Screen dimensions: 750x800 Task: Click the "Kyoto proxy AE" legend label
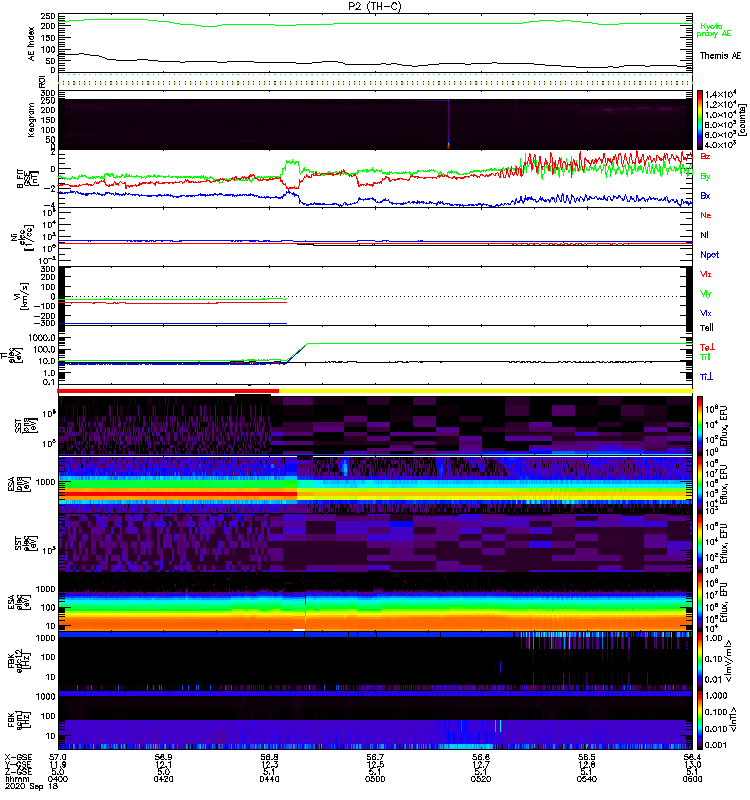(714, 30)
